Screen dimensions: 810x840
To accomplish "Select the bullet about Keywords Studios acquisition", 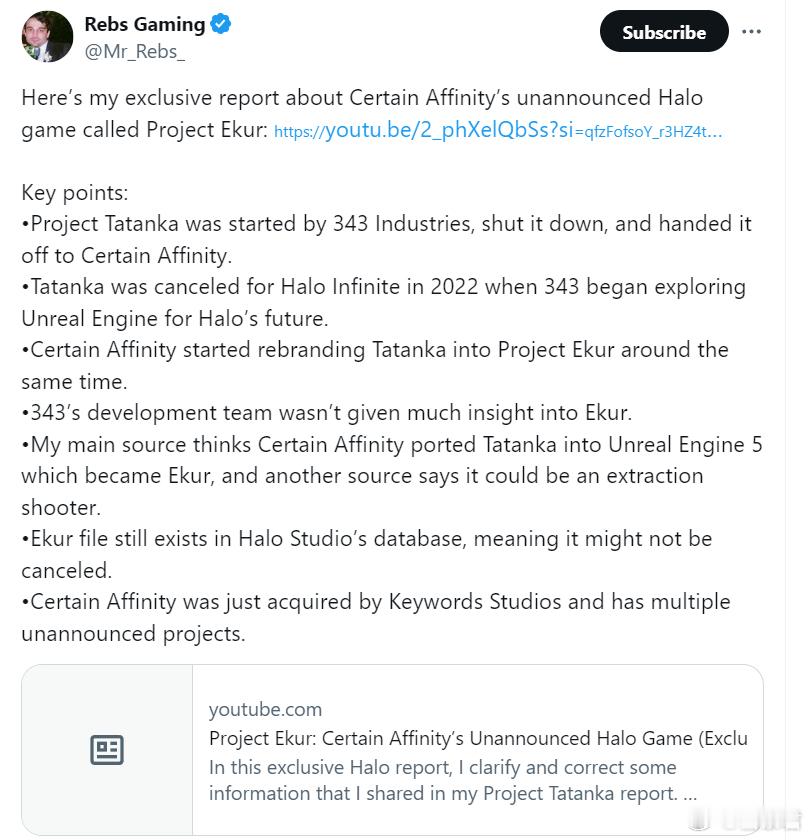I will [x=376, y=618].
